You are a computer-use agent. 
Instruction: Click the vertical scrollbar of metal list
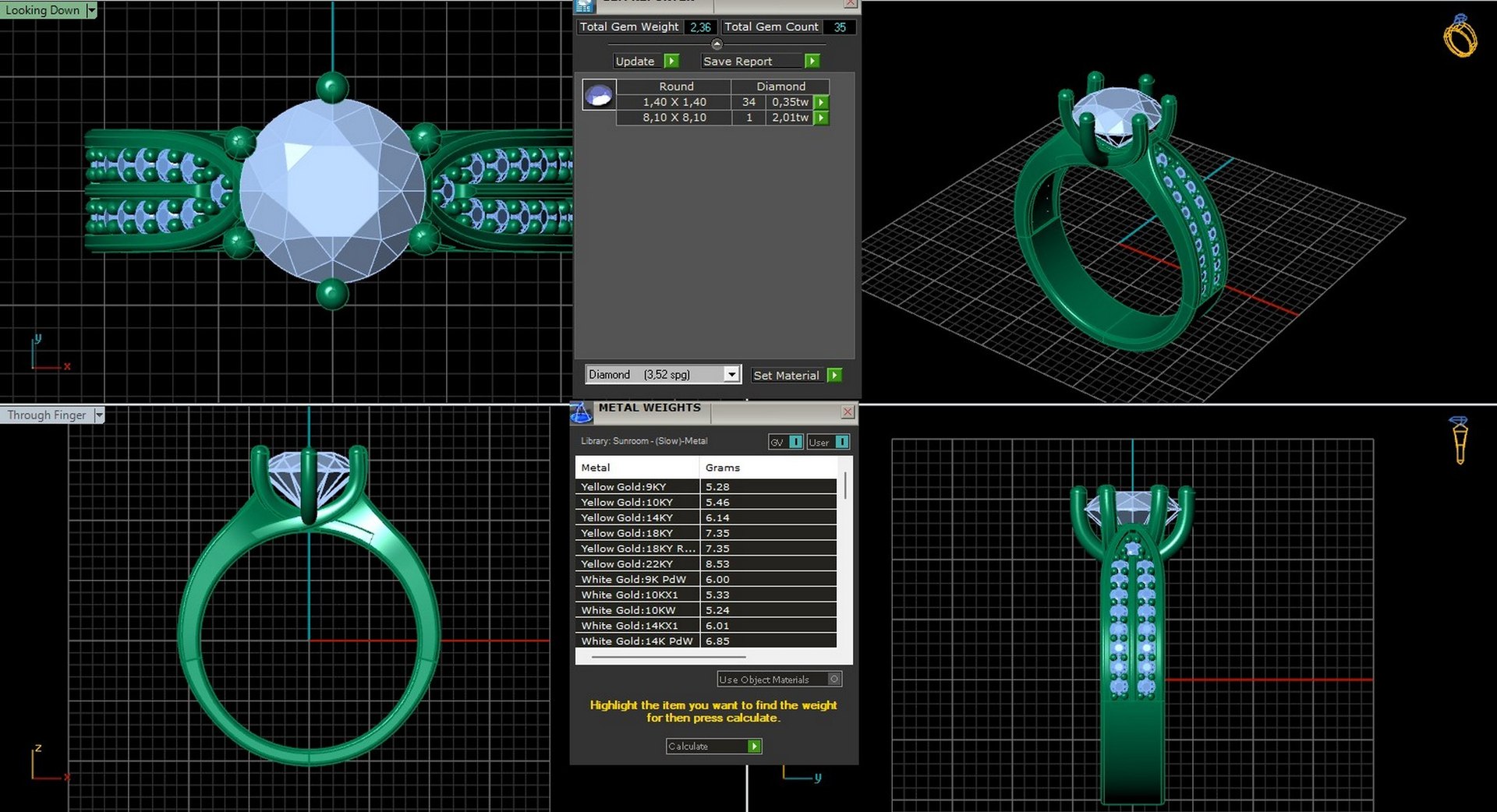tap(845, 487)
